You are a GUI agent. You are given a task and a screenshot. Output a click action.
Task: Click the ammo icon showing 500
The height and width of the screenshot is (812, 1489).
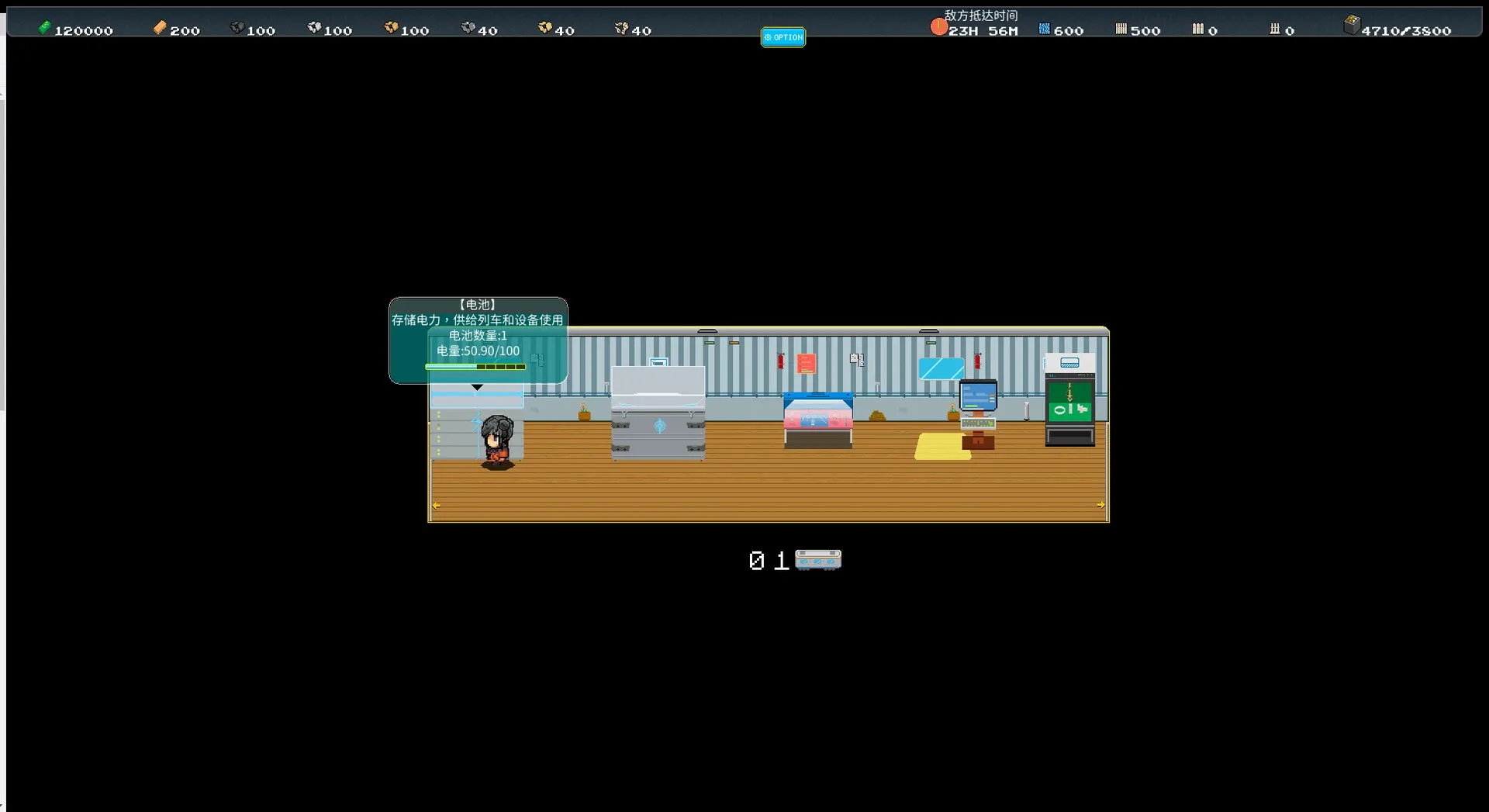[1121, 29]
